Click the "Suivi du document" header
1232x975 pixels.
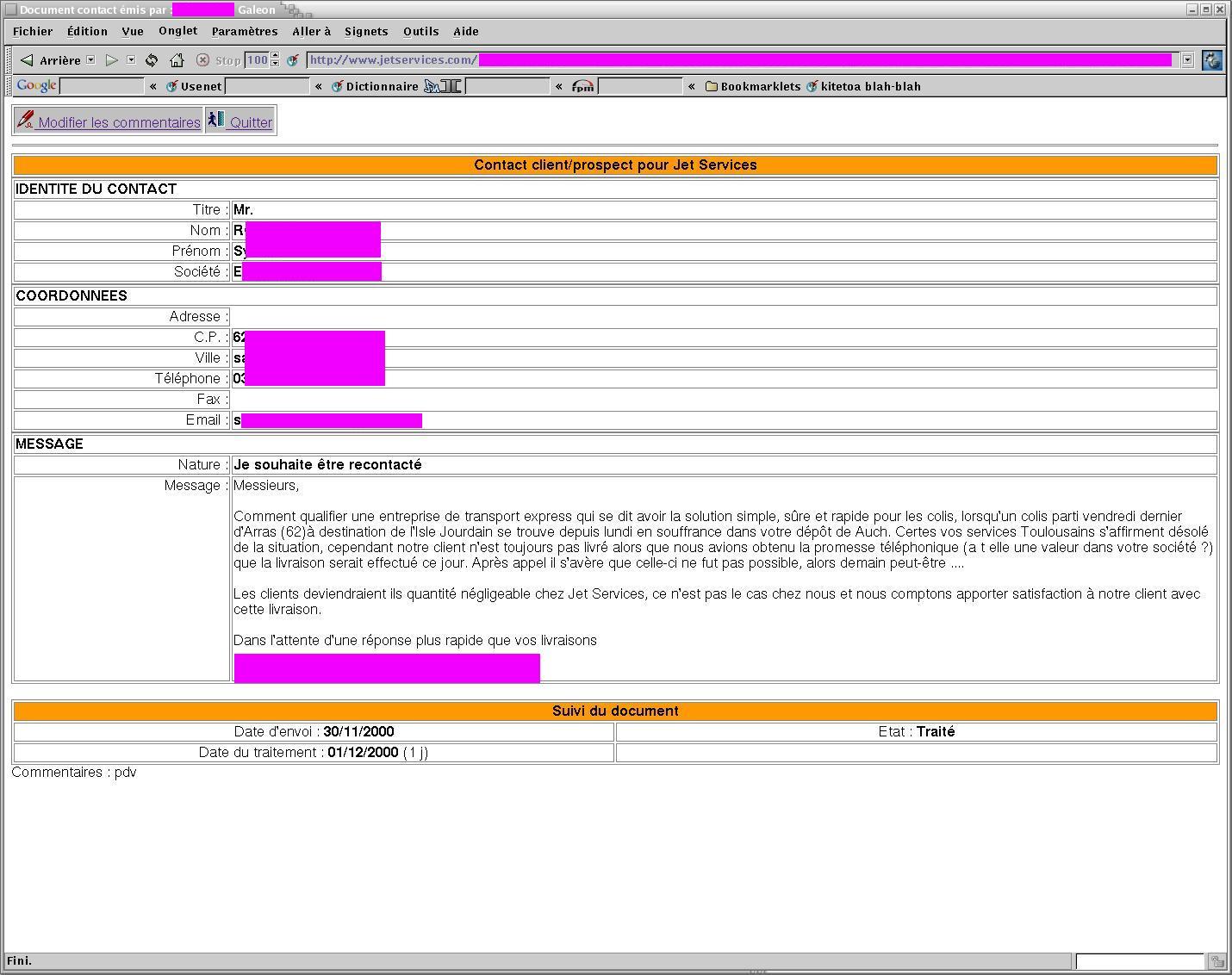pos(615,711)
